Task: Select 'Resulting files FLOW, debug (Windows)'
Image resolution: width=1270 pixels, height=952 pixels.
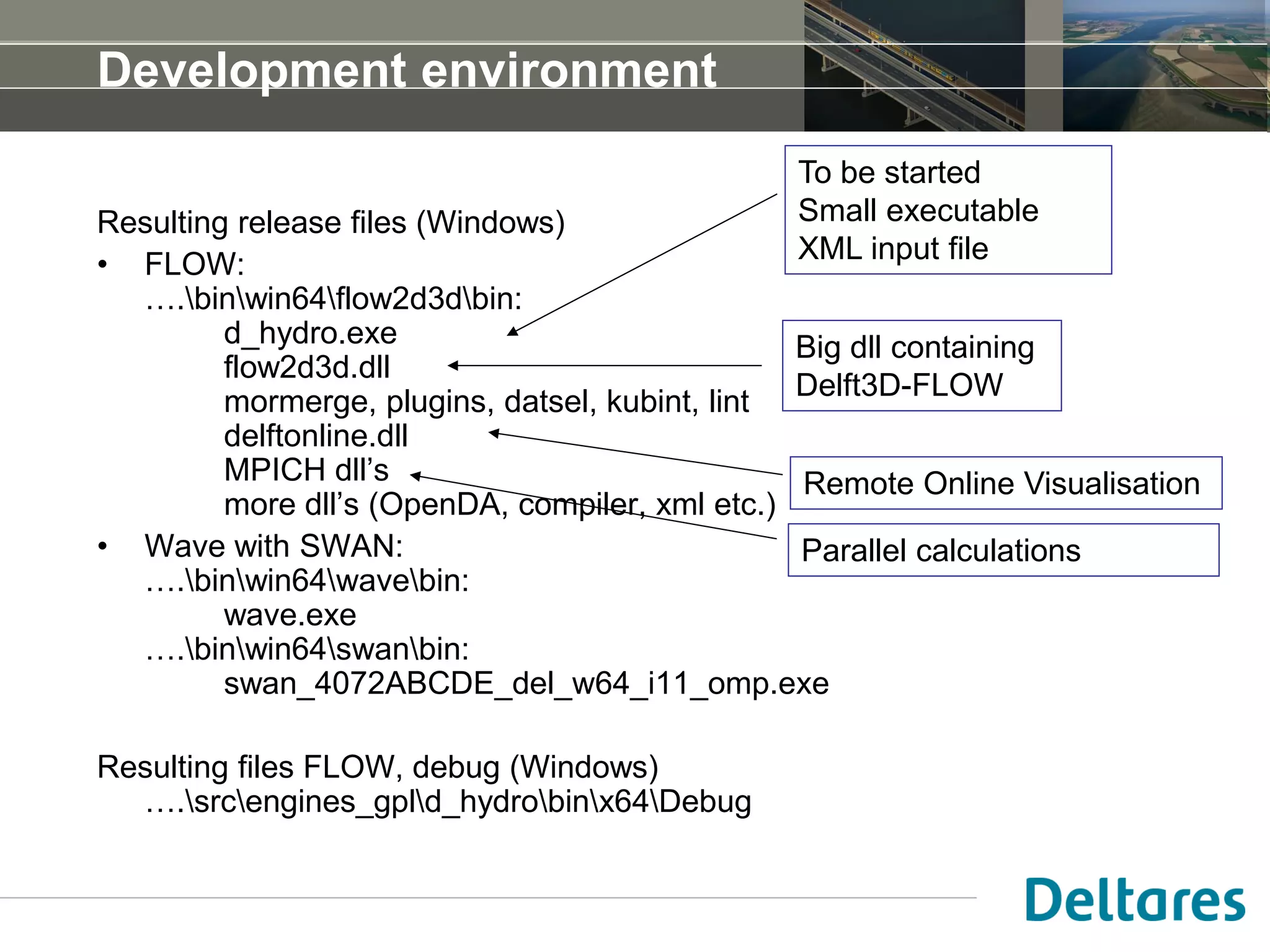Action: [378, 767]
